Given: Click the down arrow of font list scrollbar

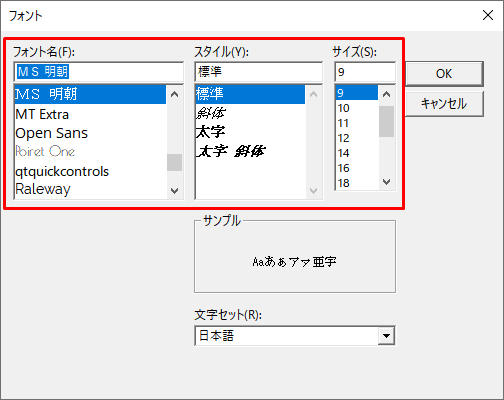Looking at the screenshot, I should 174,191.
